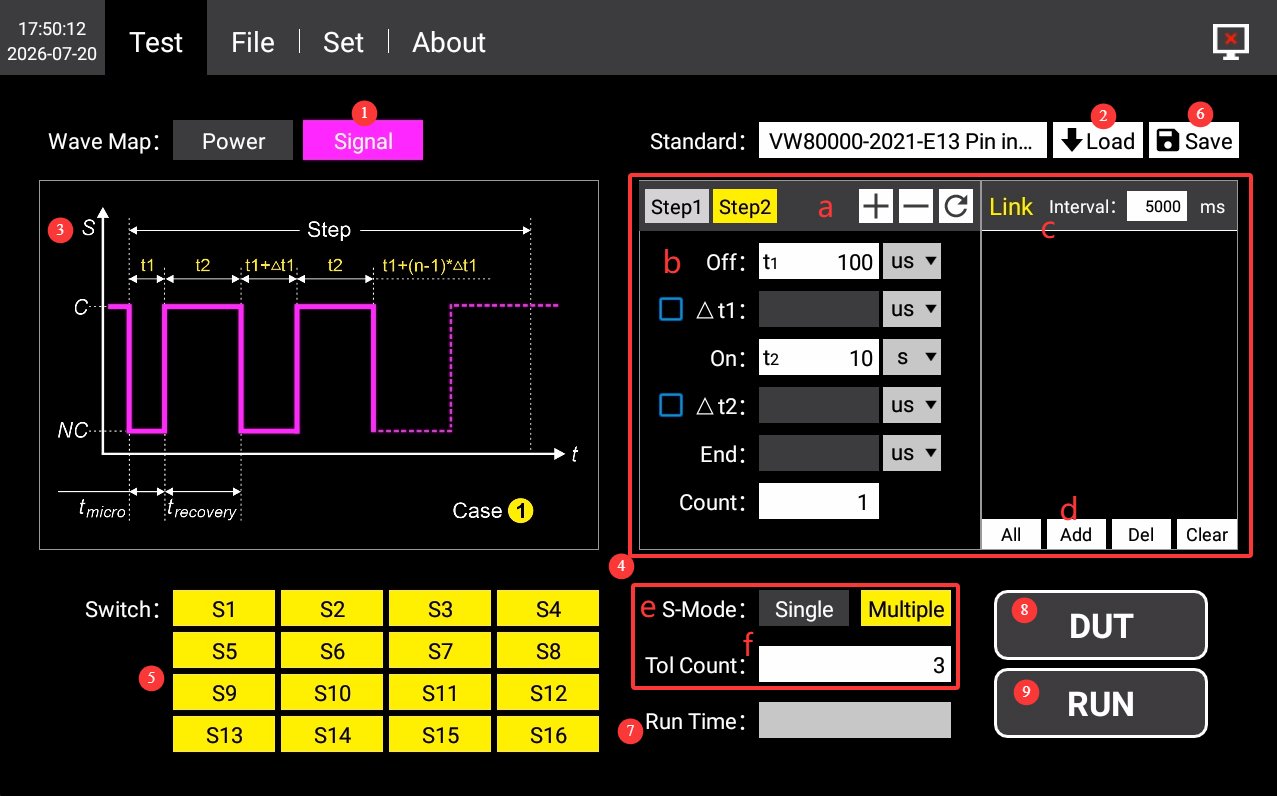Enable the Δt1 checkbox

pyautogui.click(x=670, y=310)
